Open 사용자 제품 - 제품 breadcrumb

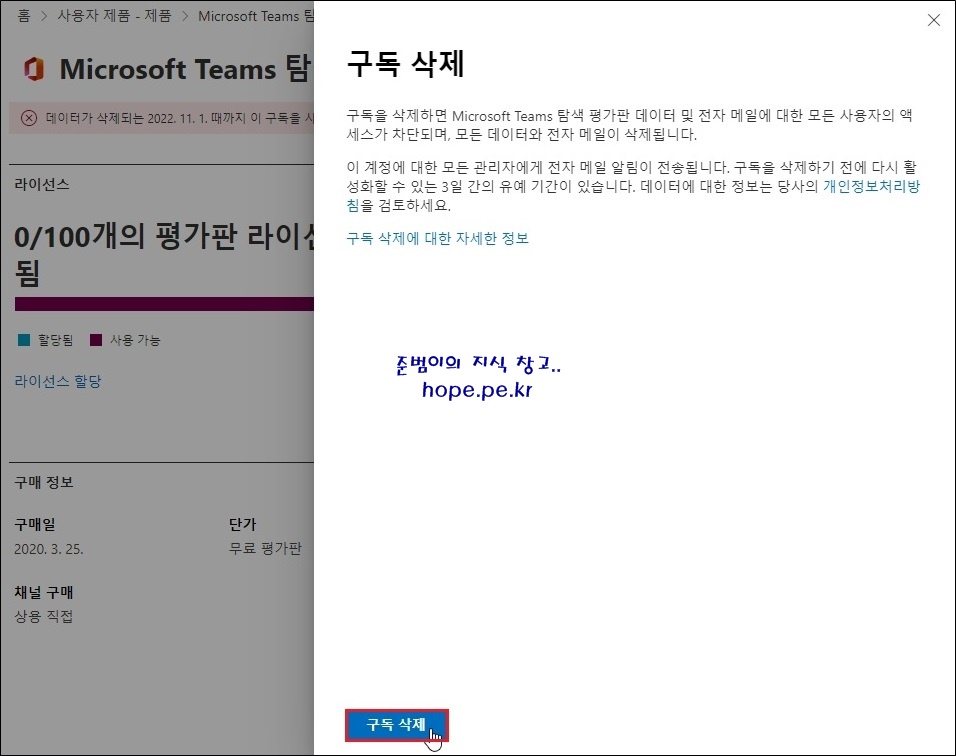(114, 16)
